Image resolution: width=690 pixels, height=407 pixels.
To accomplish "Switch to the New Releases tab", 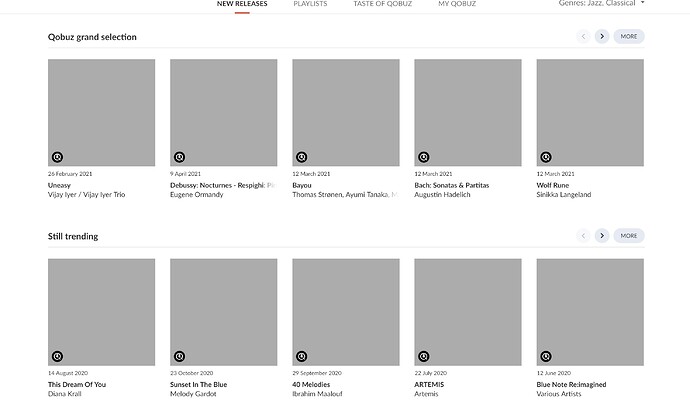I will click(242, 4).
